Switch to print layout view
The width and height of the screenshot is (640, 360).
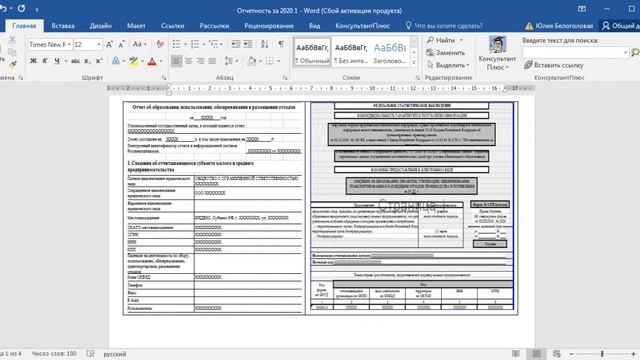[x=536, y=354]
